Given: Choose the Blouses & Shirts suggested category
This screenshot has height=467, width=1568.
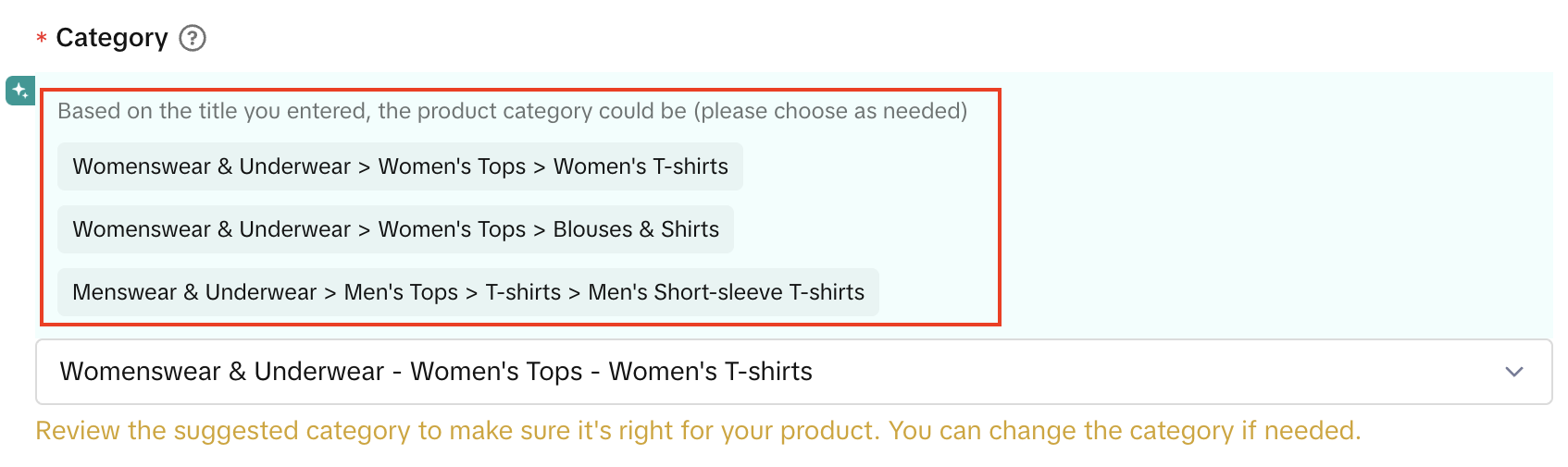Looking at the screenshot, I should [635, 229].
